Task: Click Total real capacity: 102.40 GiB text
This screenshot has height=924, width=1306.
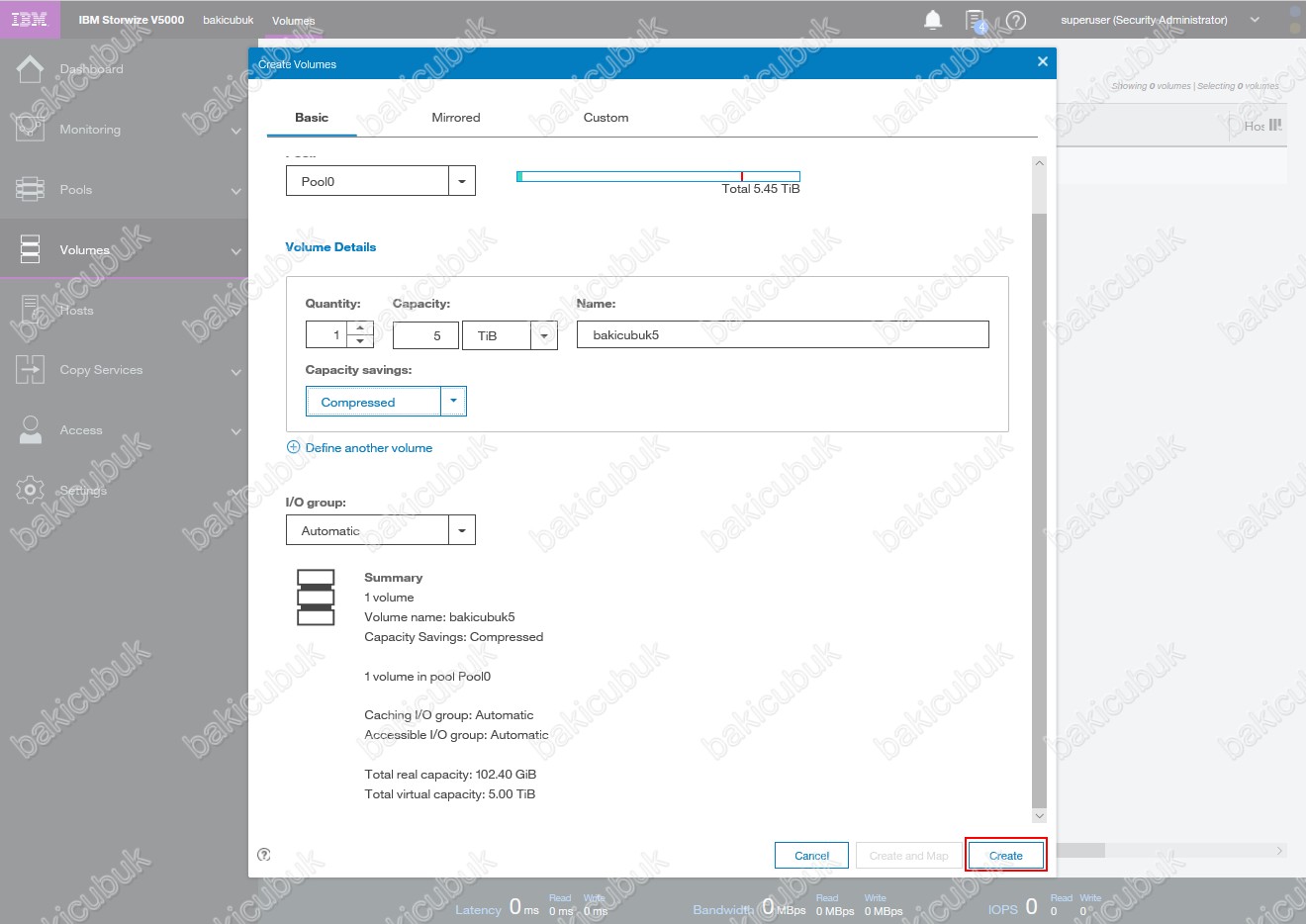Action: [x=450, y=774]
